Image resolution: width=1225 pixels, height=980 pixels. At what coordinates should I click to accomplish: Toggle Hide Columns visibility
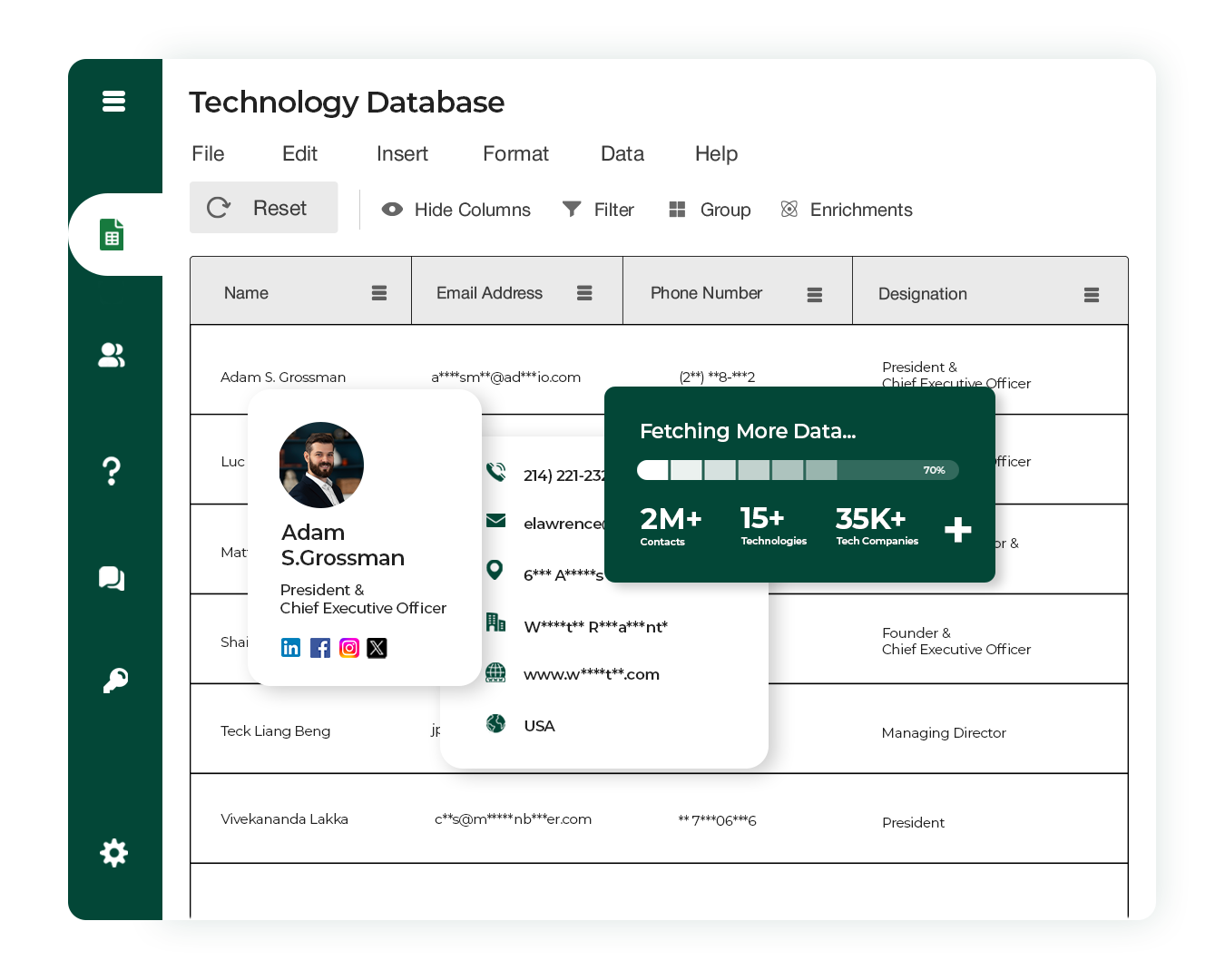pyautogui.click(x=456, y=210)
